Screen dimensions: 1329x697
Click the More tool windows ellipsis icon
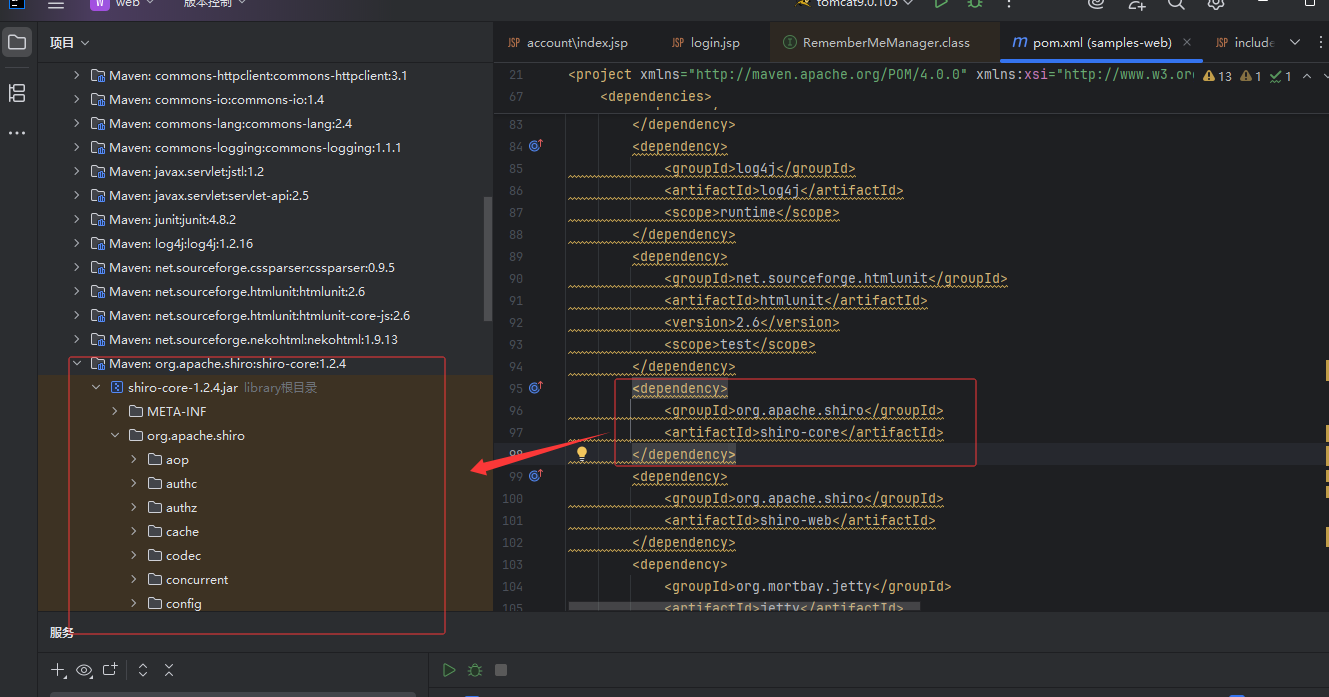point(17,133)
